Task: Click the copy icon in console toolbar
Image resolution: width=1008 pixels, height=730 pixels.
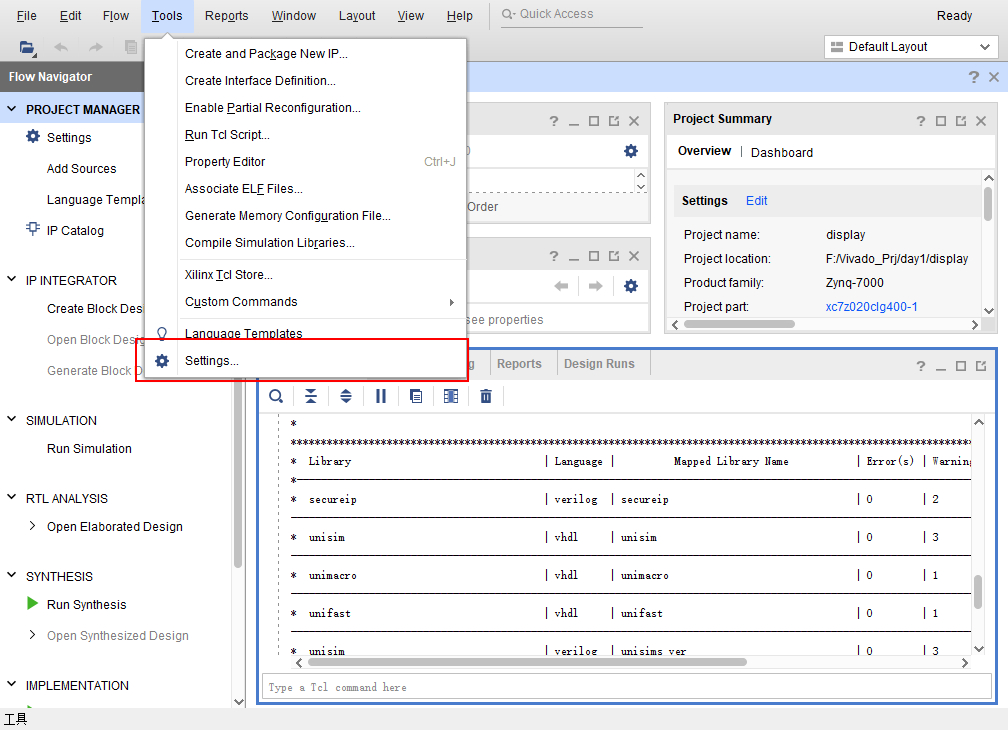Action: pos(416,396)
